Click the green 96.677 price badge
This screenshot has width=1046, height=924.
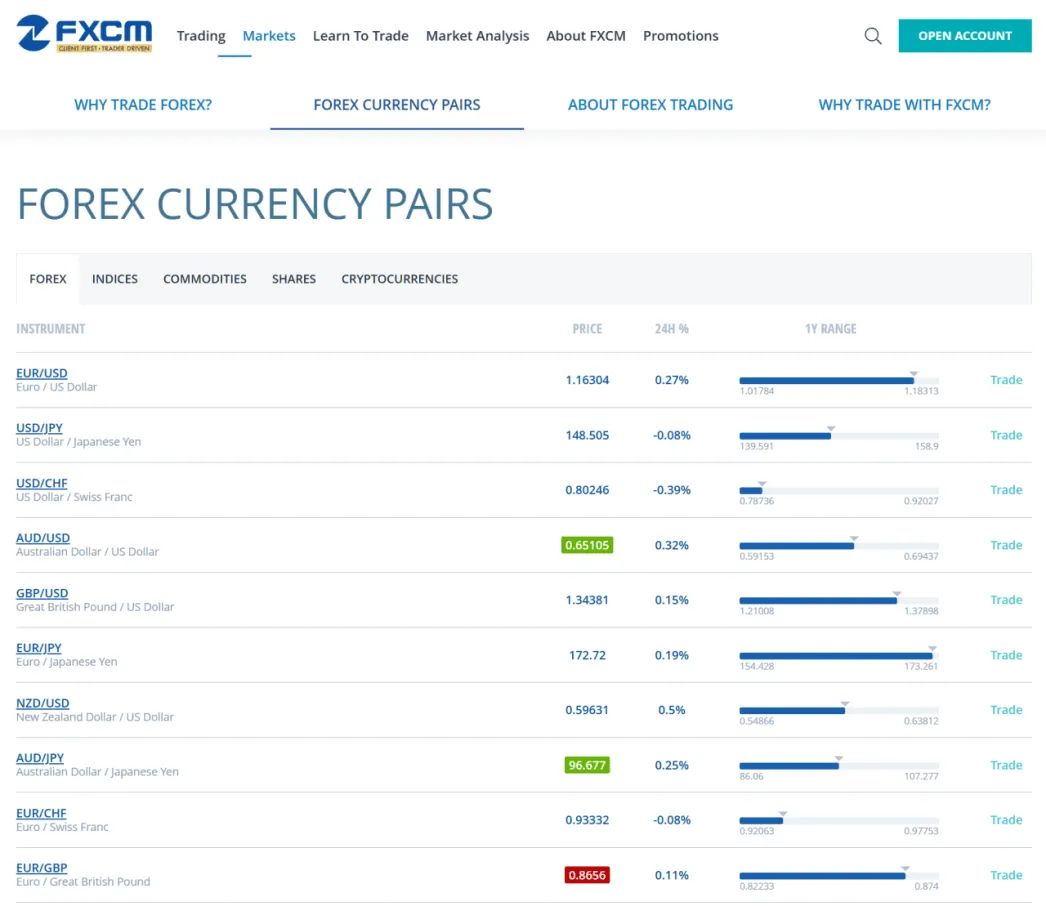(587, 765)
